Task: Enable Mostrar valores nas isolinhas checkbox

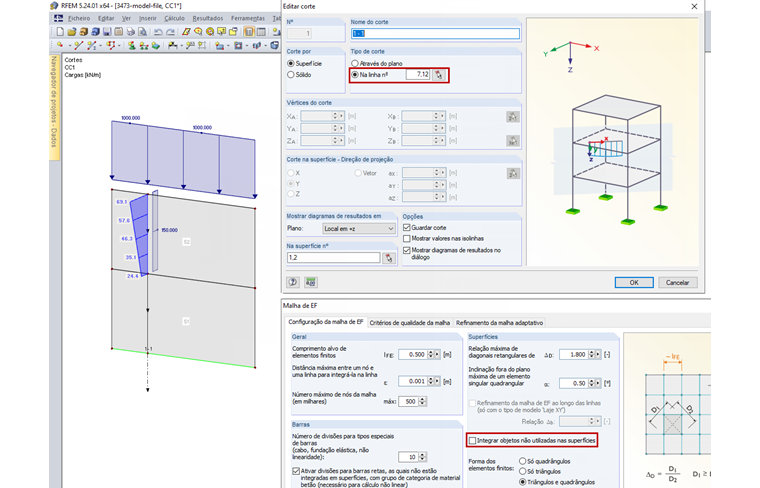Action: pyautogui.click(x=407, y=238)
